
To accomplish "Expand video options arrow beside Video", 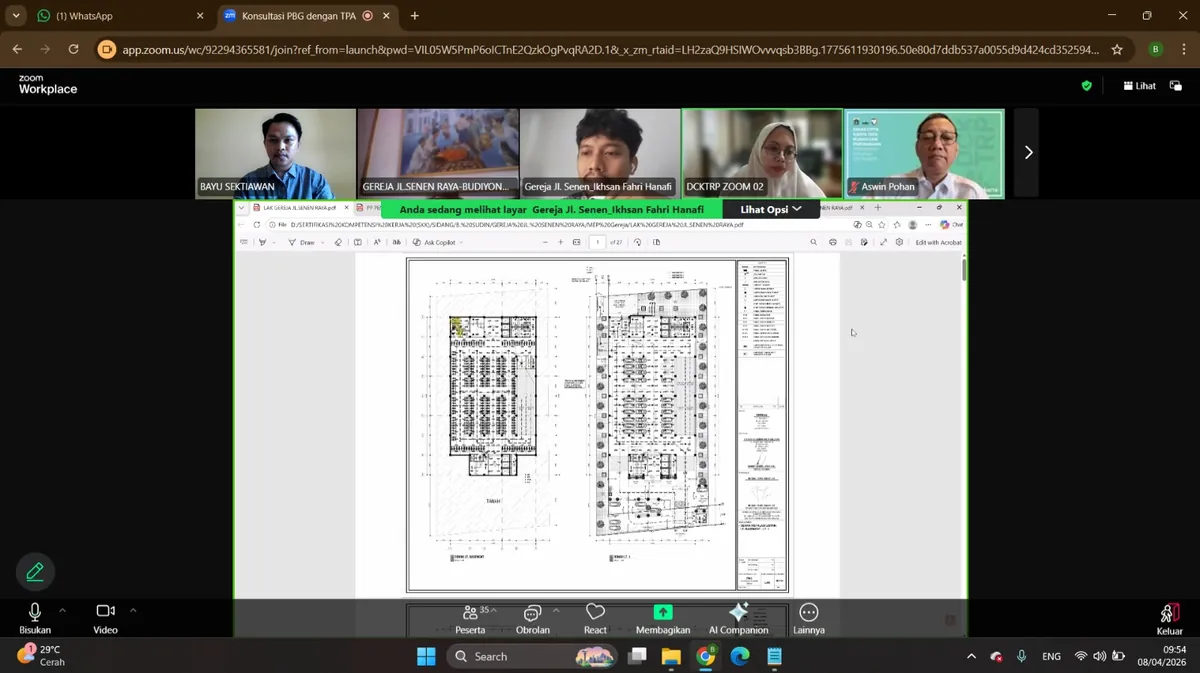I will tap(132, 610).
